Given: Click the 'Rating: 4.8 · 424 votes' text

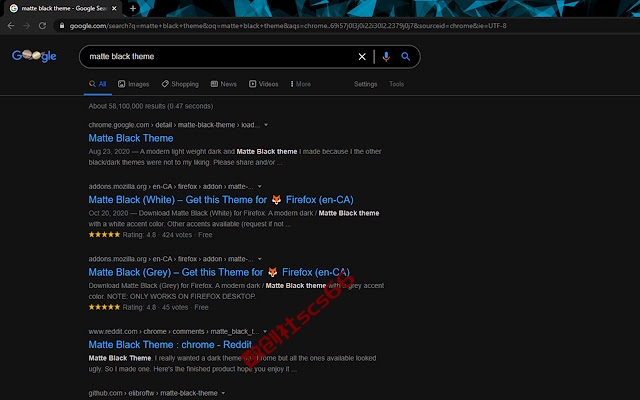Looking at the screenshot, I should pos(157,235).
